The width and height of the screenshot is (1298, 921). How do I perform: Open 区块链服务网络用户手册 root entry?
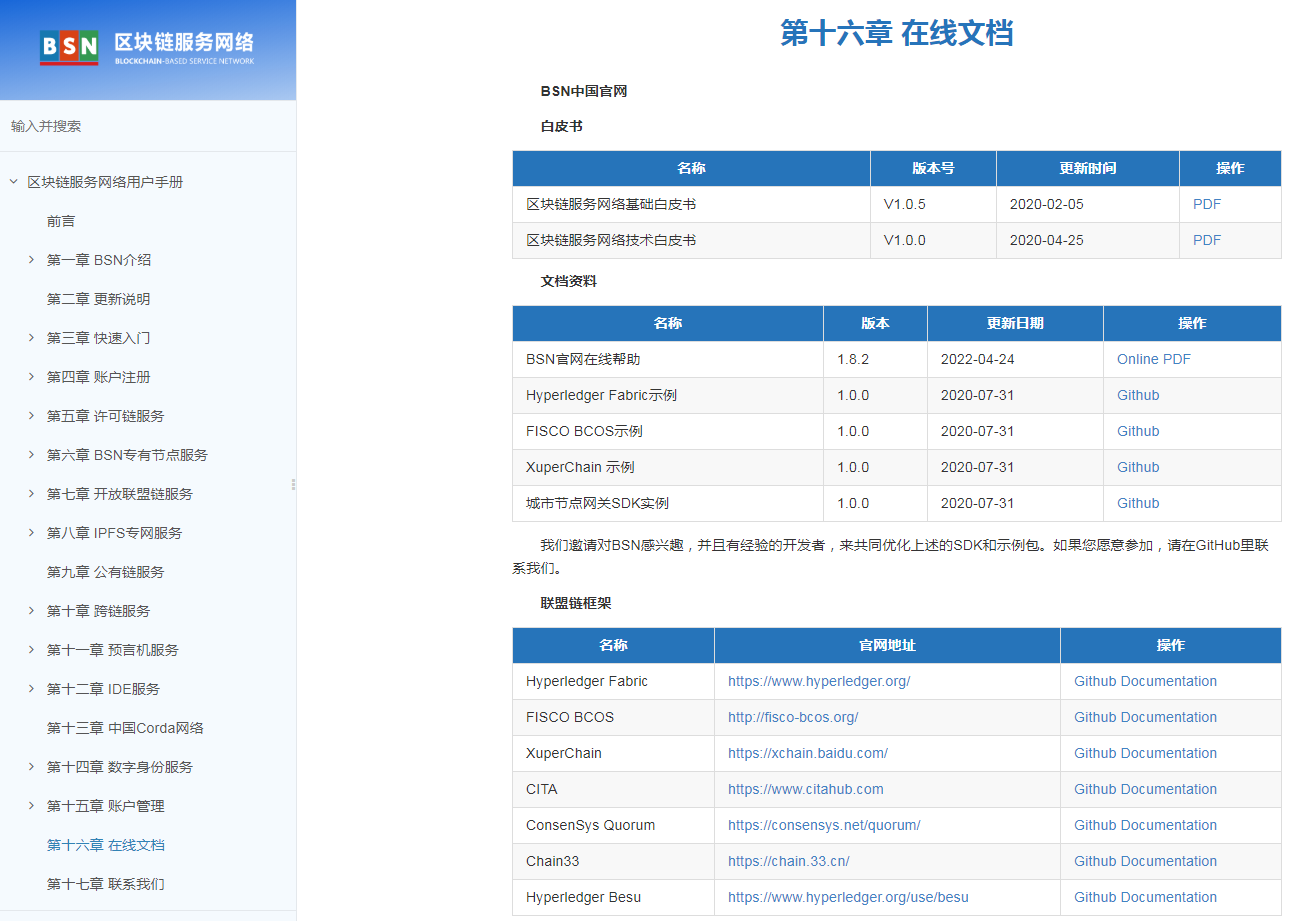point(105,182)
